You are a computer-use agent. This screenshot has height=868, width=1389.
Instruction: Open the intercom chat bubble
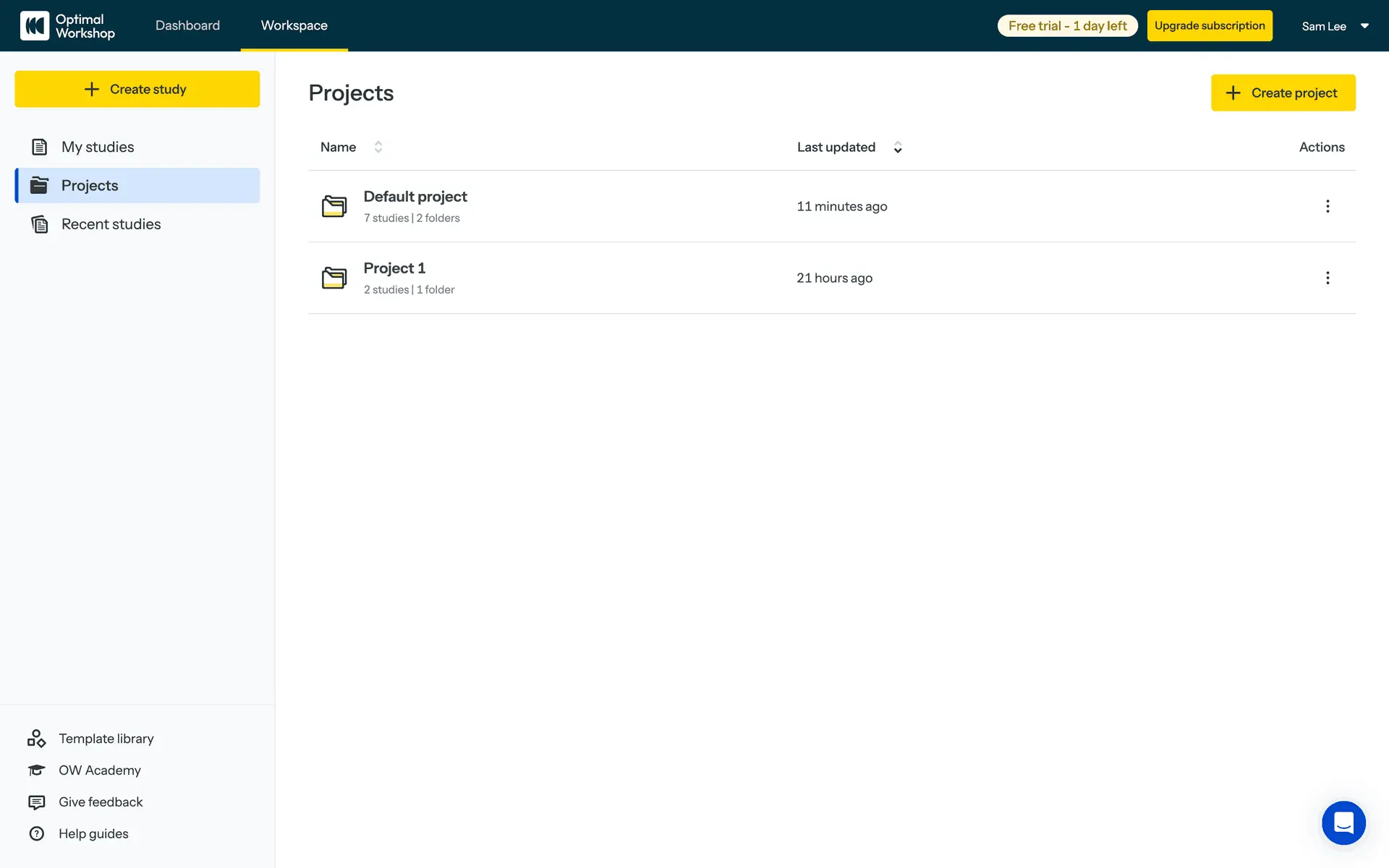click(x=1343, y=822)
